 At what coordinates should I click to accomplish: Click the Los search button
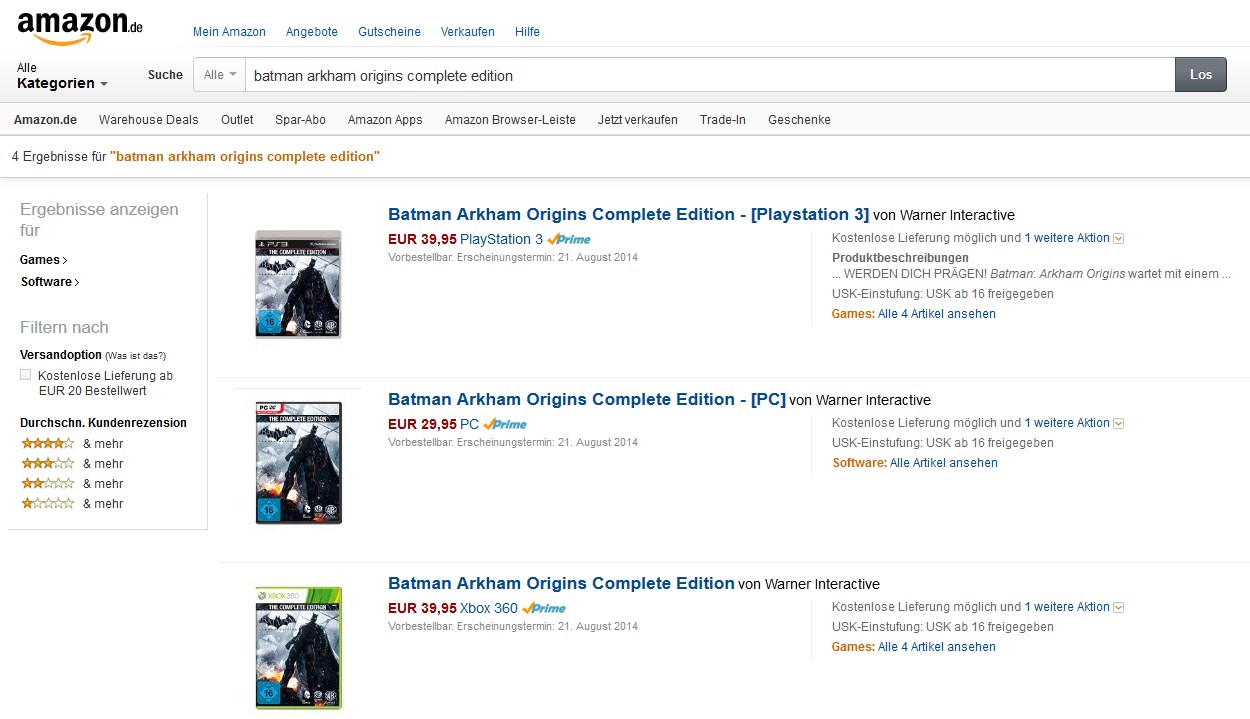tap(1201, 75)
